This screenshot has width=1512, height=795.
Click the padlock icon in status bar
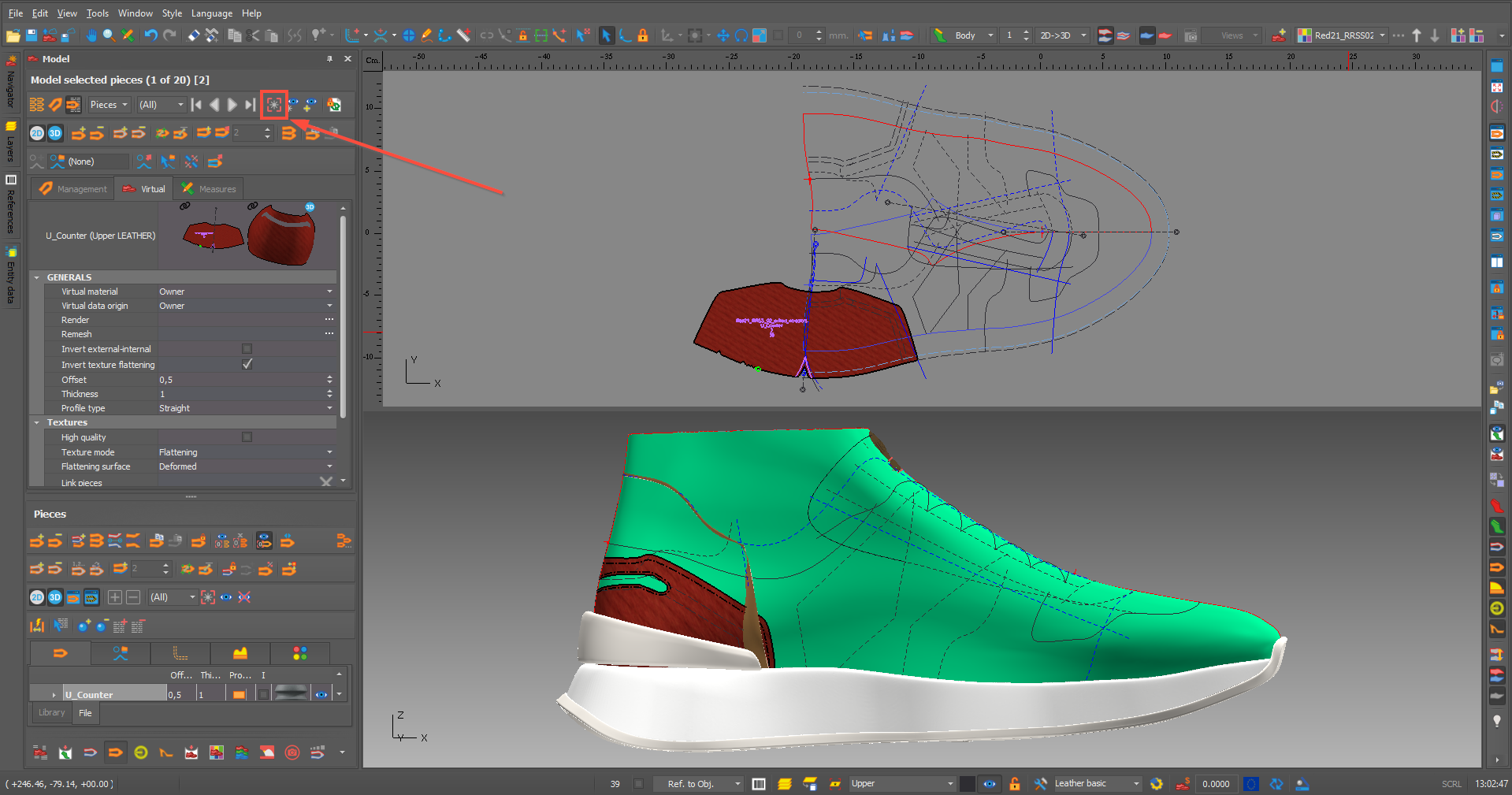click(x=1015, y=784)
